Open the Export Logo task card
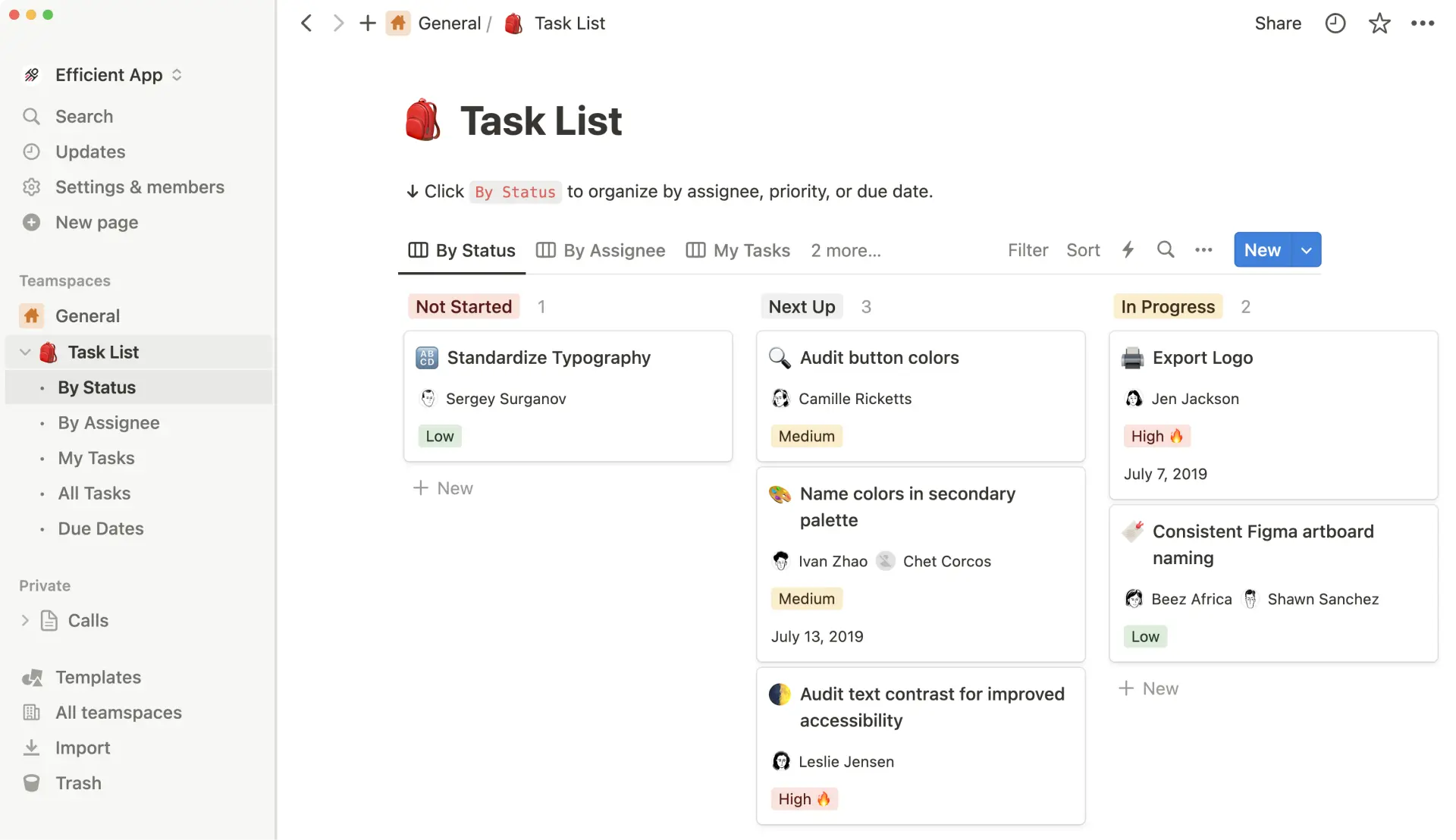 click(1202, 358)
